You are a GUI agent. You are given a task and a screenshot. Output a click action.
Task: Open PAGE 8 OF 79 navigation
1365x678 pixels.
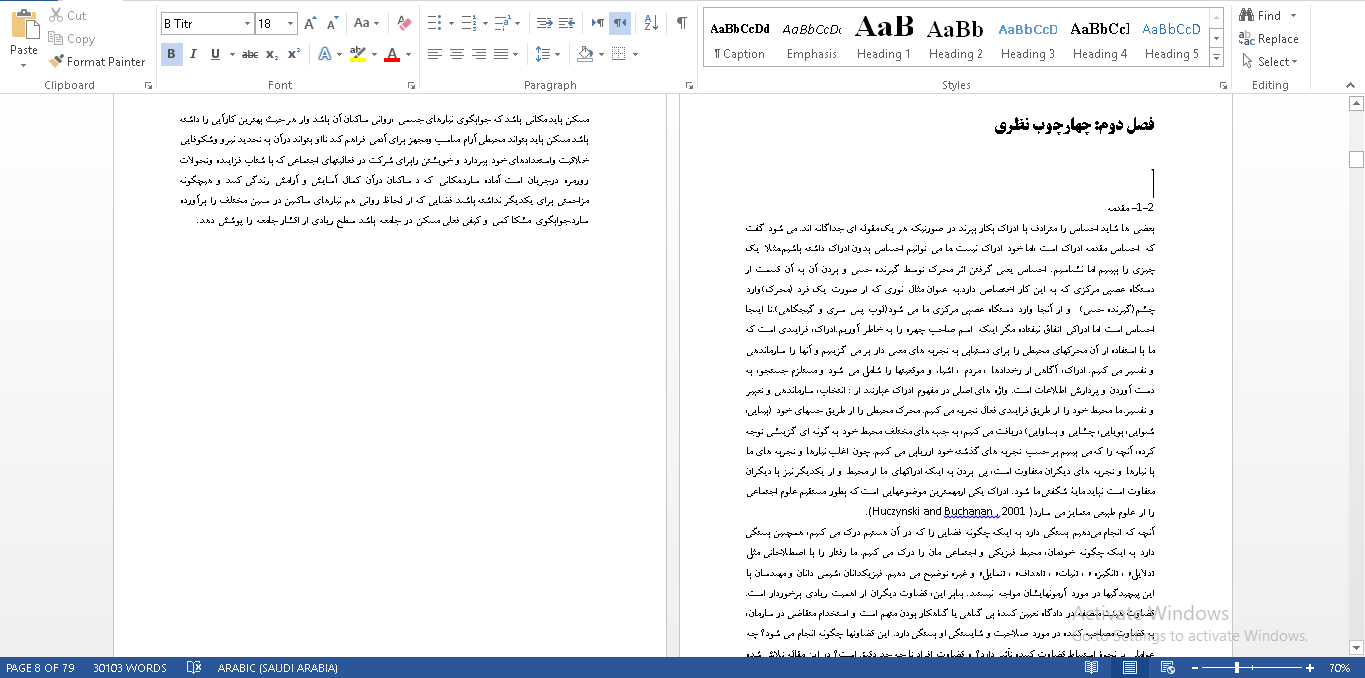click(x=40, y=668)
